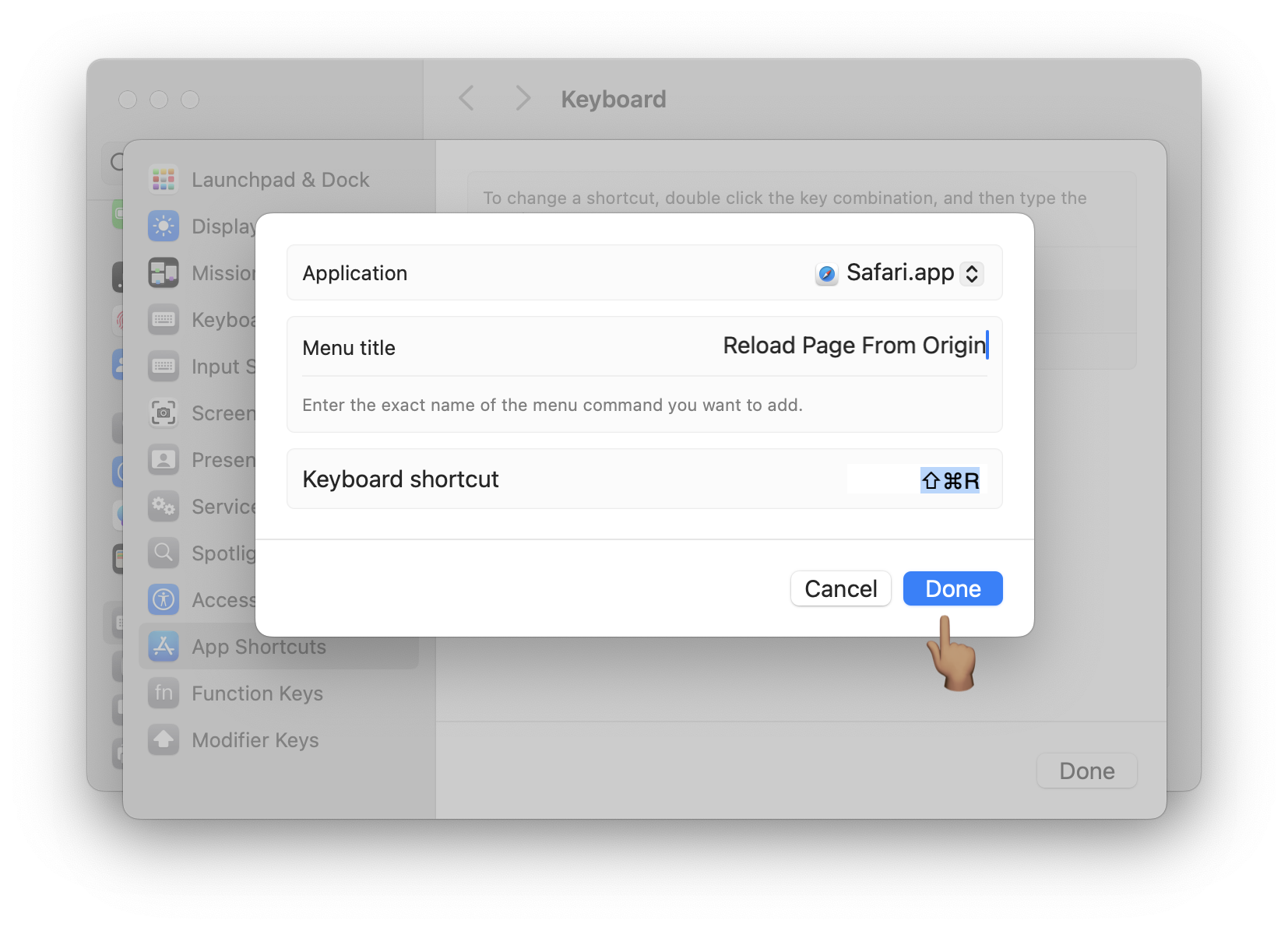Open Mission Control settings

[x=164, y=272]
